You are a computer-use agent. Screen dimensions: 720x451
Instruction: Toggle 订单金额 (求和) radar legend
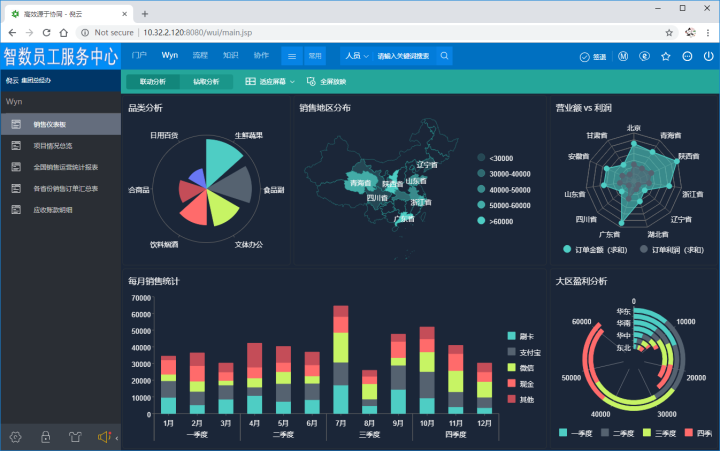point(595,249)
